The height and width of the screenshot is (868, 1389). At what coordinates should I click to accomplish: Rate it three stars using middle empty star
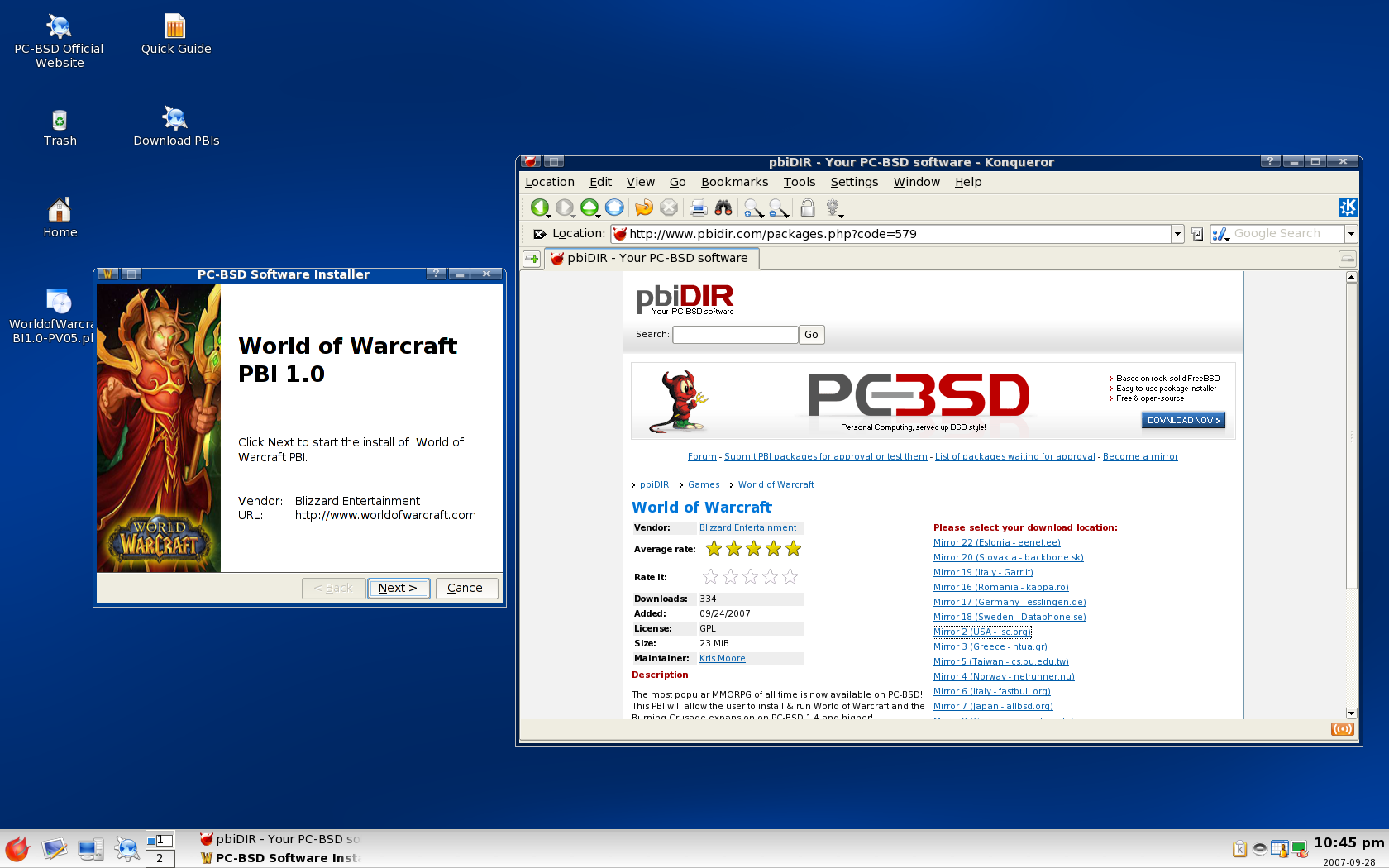tap(751, 576)
